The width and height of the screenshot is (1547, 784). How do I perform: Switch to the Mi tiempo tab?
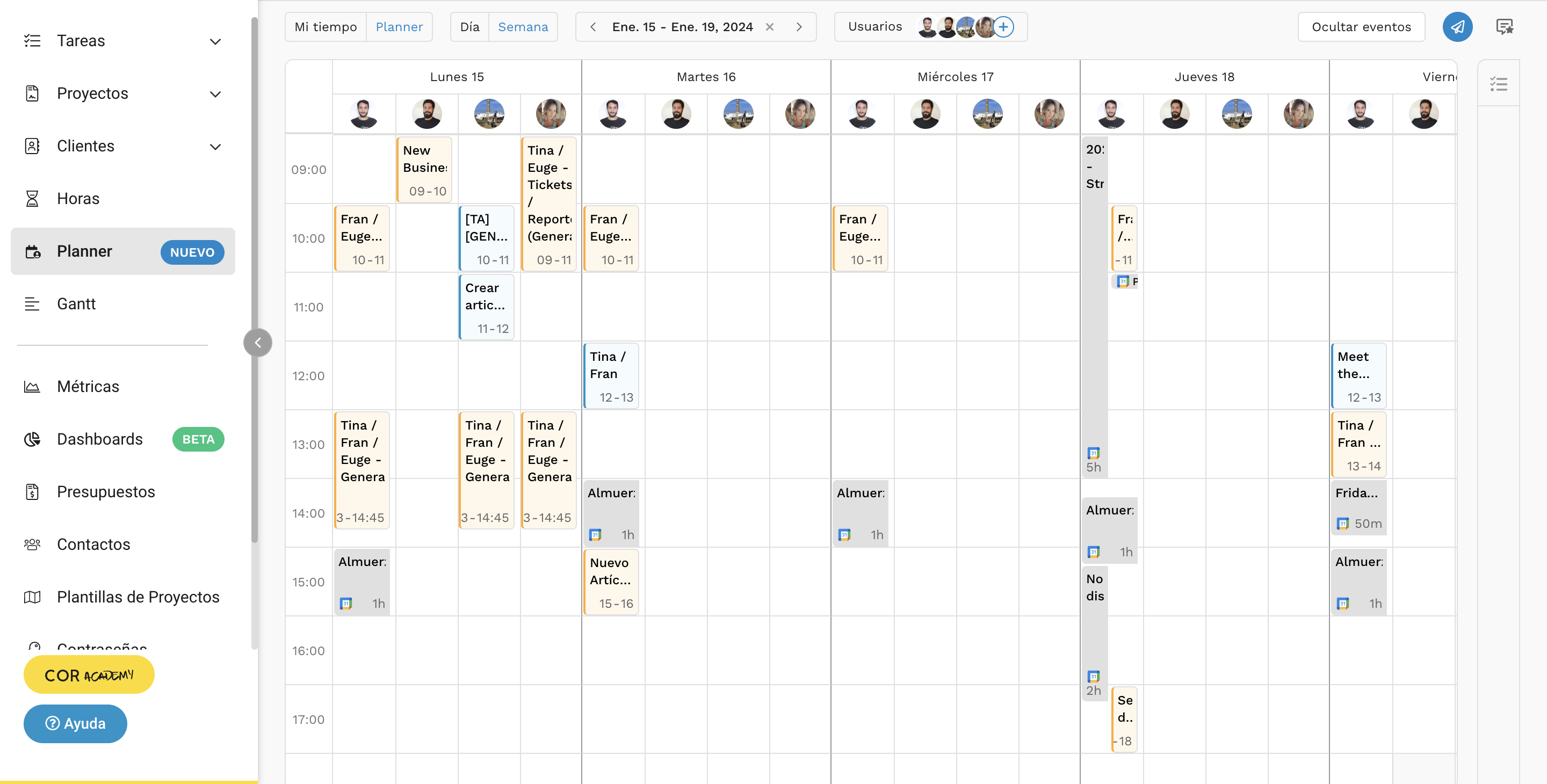(x=325, y=26)
